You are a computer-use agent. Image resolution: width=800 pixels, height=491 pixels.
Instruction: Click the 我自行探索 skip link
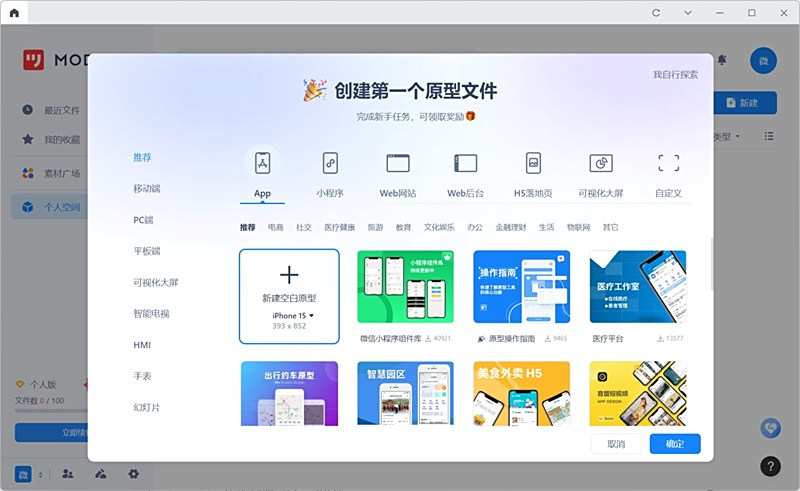(x=675, y=75)
